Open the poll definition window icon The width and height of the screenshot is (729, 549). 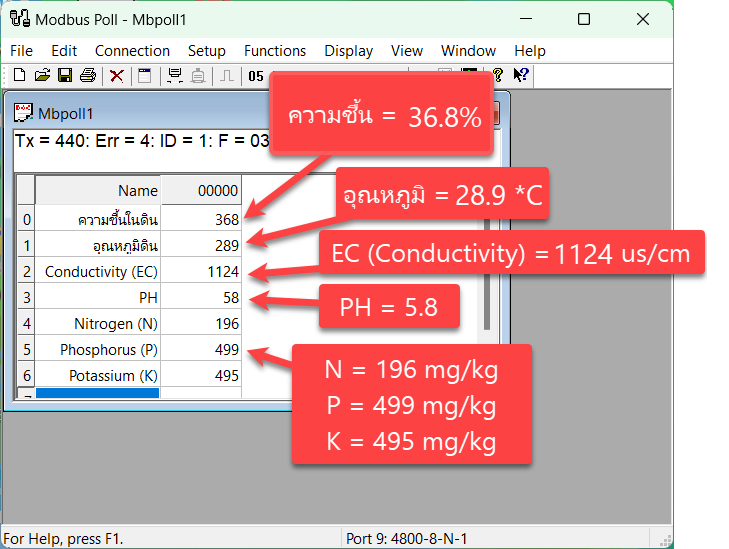click(x=144, y=75)
